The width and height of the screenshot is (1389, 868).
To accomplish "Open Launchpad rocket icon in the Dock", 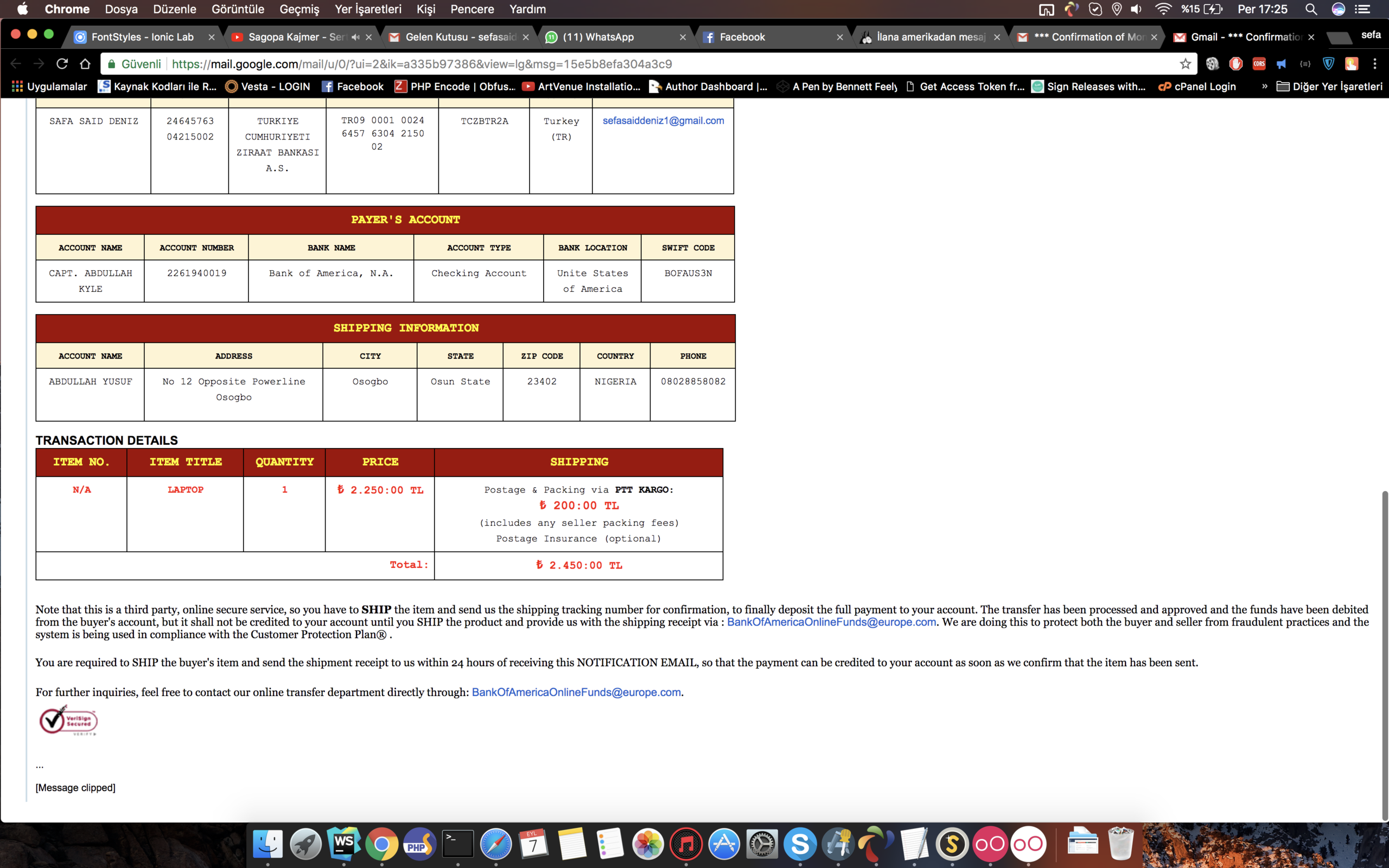I will coord(305,844).
